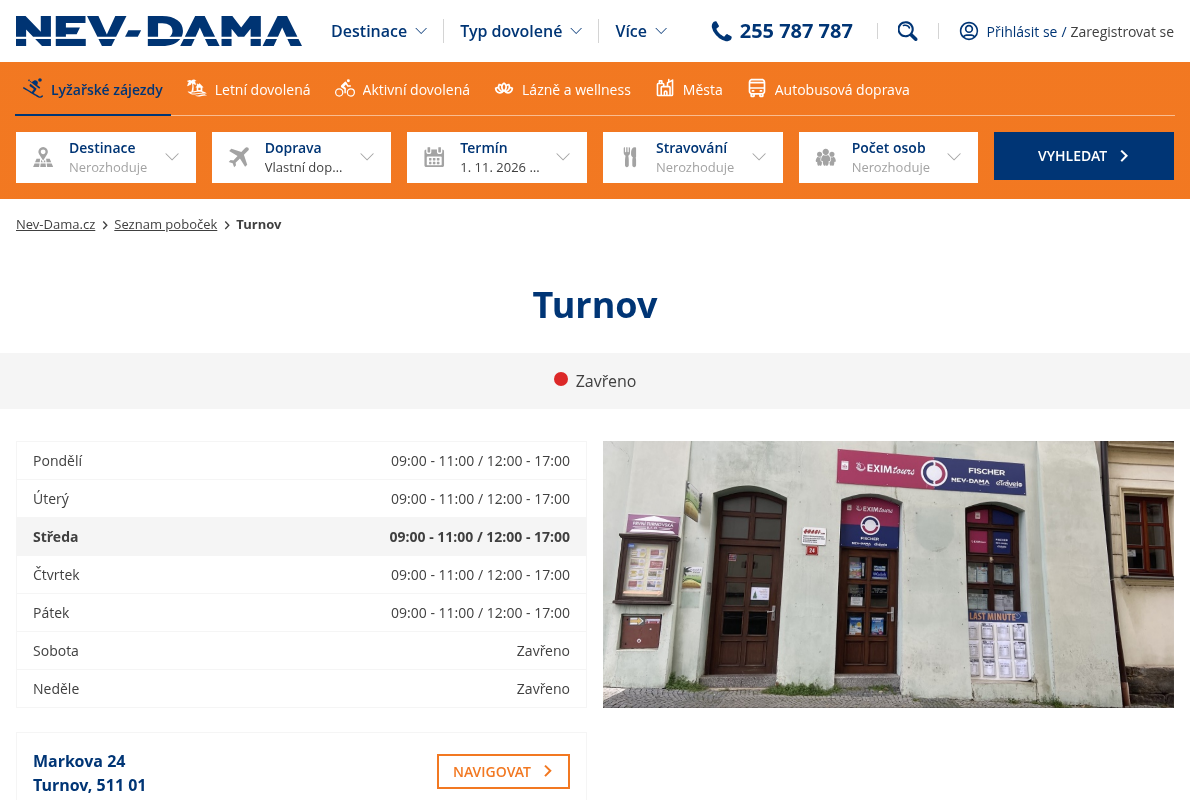The width and height of the screenshot is (1200, 800).
Task: Open the Stravování filter dropdown arrow
Action: click(x=759, y=157)
